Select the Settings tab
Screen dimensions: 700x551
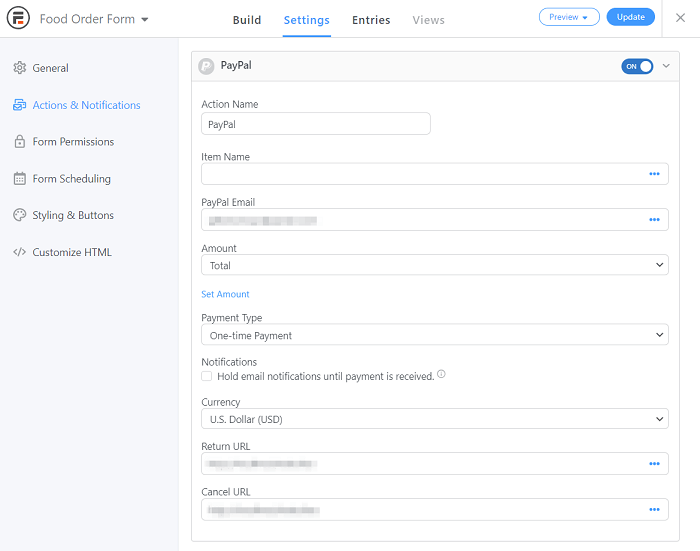click(307, 20)
